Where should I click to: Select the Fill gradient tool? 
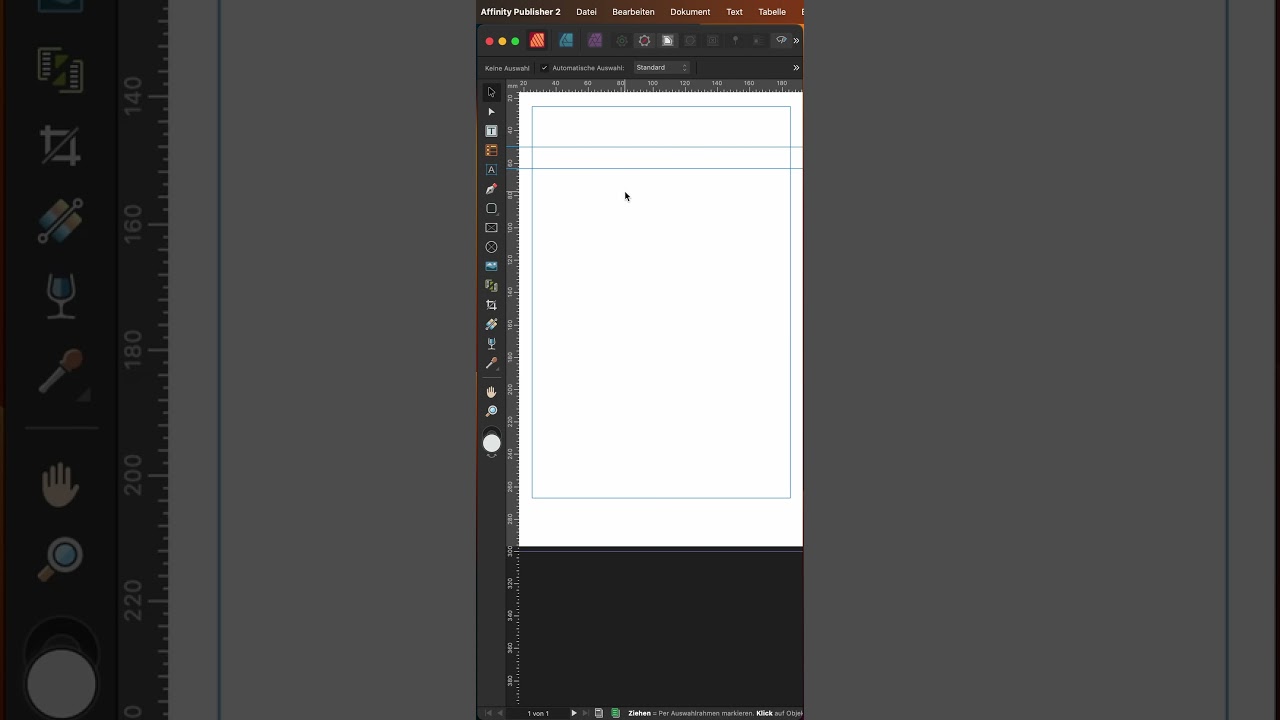pyautogui.click(x=491, y=324)
